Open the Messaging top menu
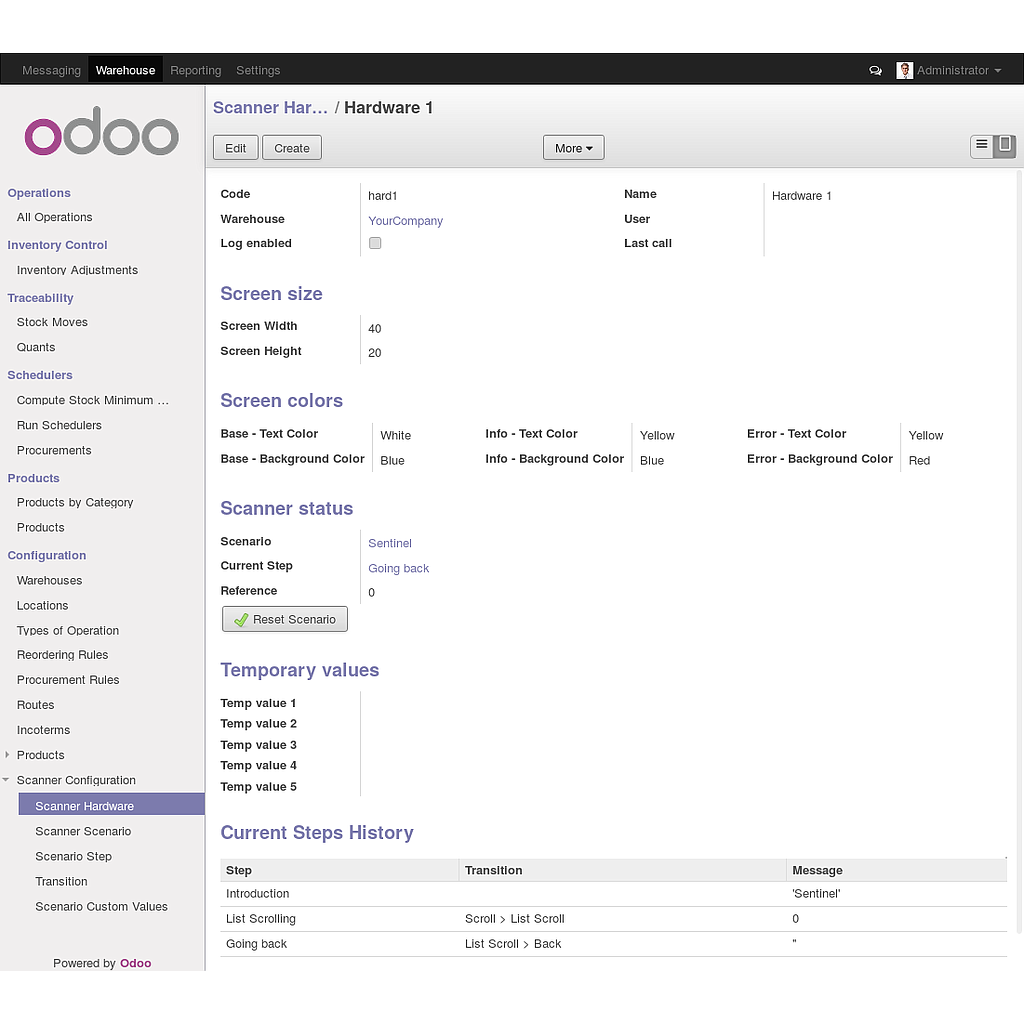 click(x=51, y=71)
